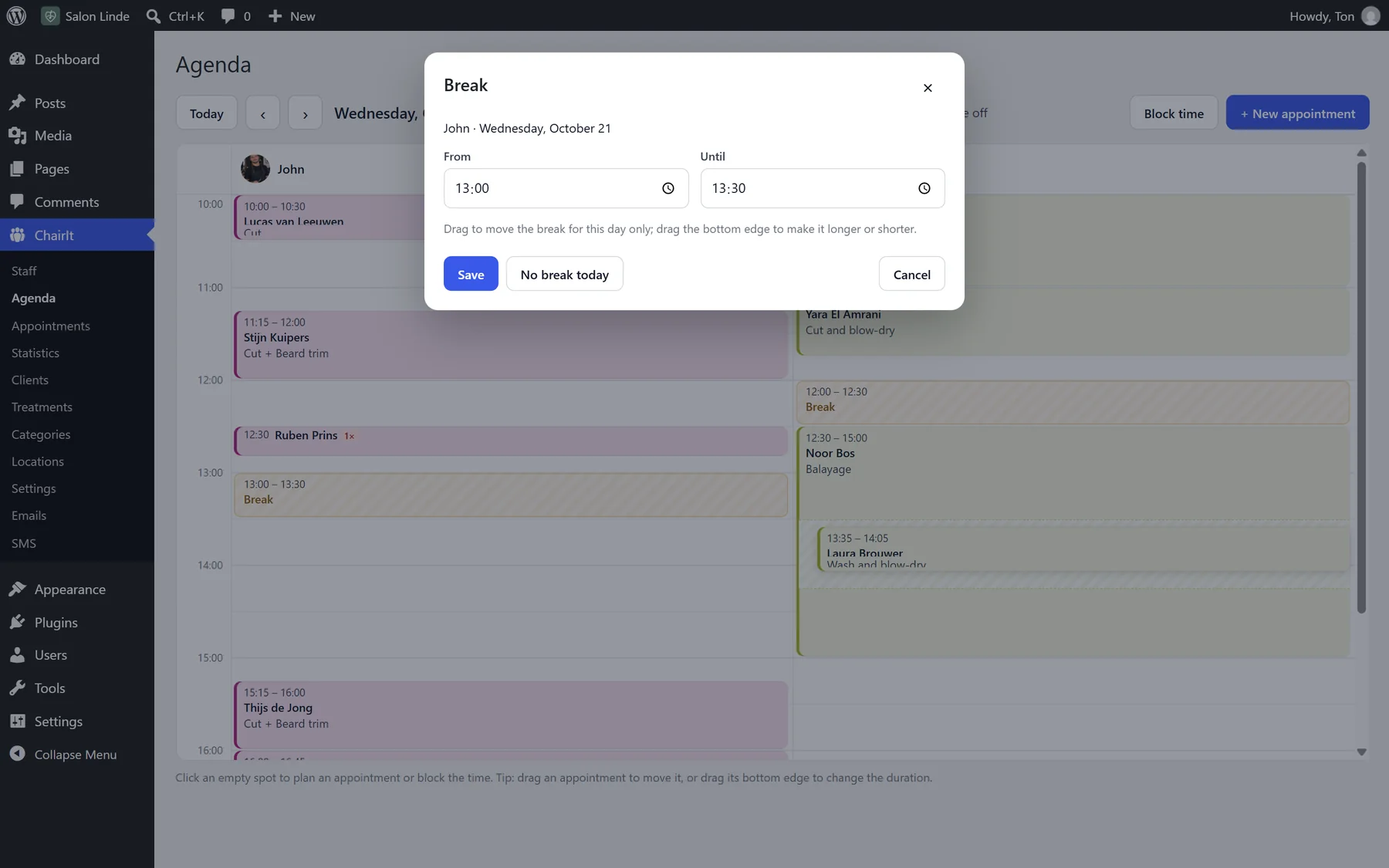Open Users in the sidebar
This screenshot has height=868, width=1389.
tap(77, 655)
